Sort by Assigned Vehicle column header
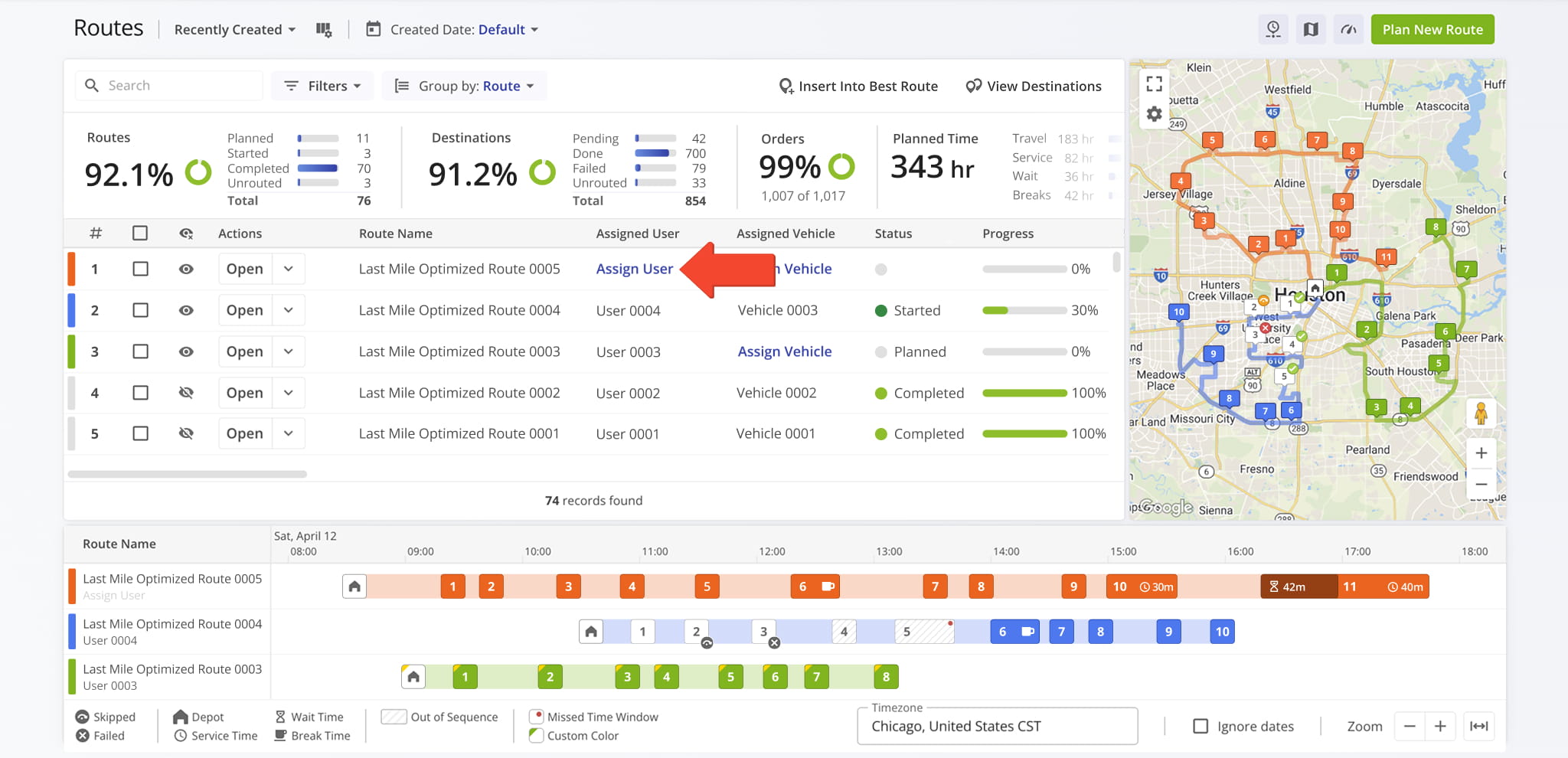This screenshot has height=758, width=1568. pos(786,234)
